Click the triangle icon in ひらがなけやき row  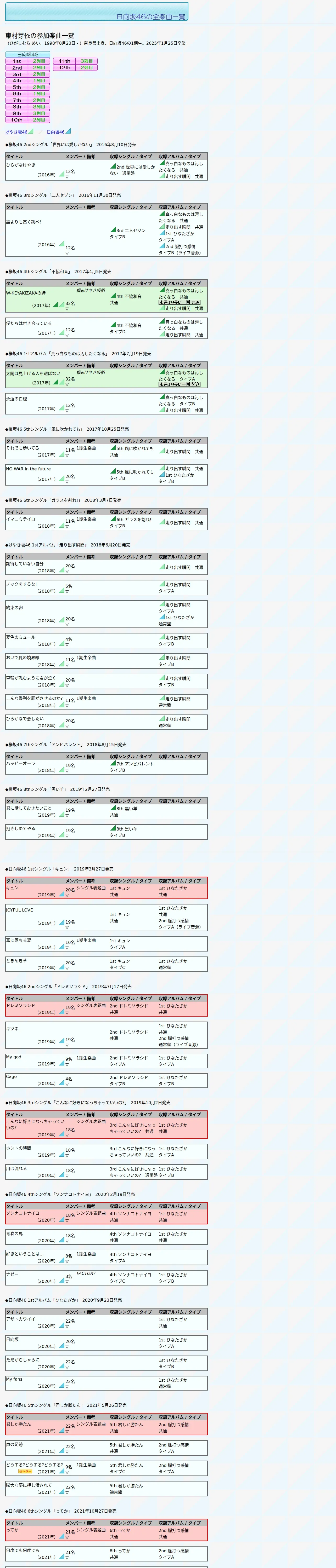click(61, 175)
